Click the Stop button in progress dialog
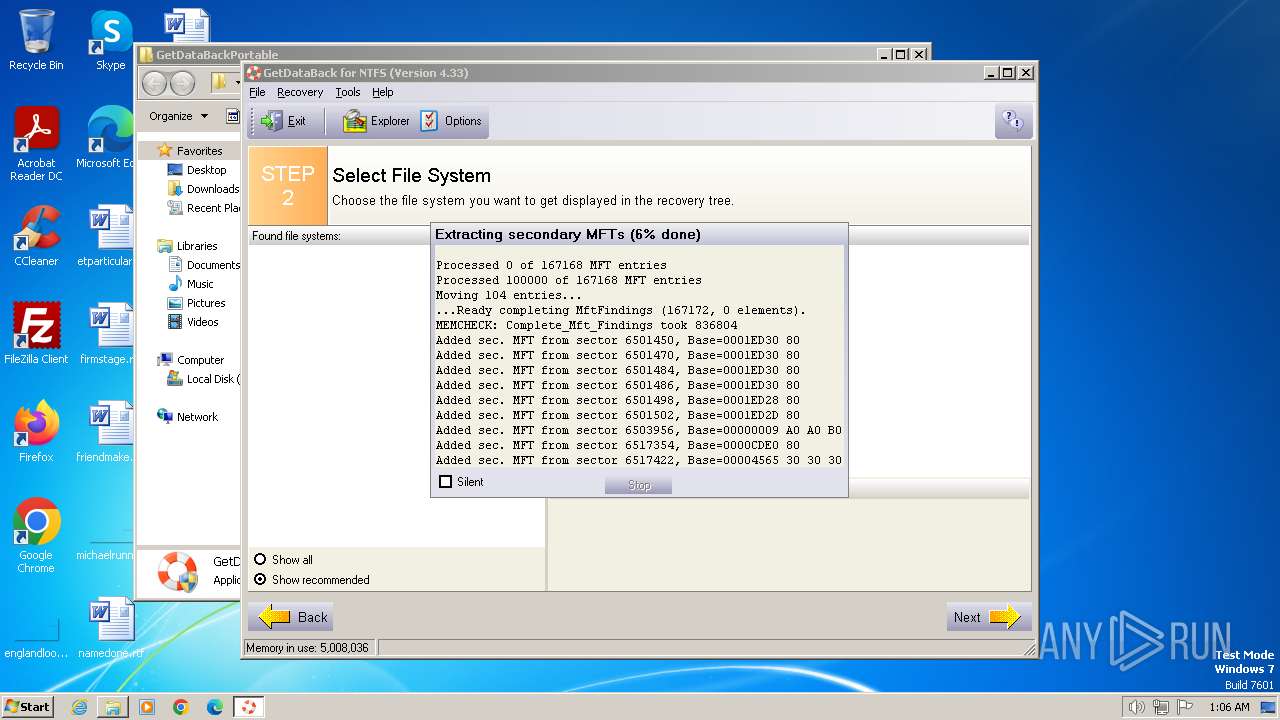The height and width of the screenshot is (720, 1280). [638, 485]
